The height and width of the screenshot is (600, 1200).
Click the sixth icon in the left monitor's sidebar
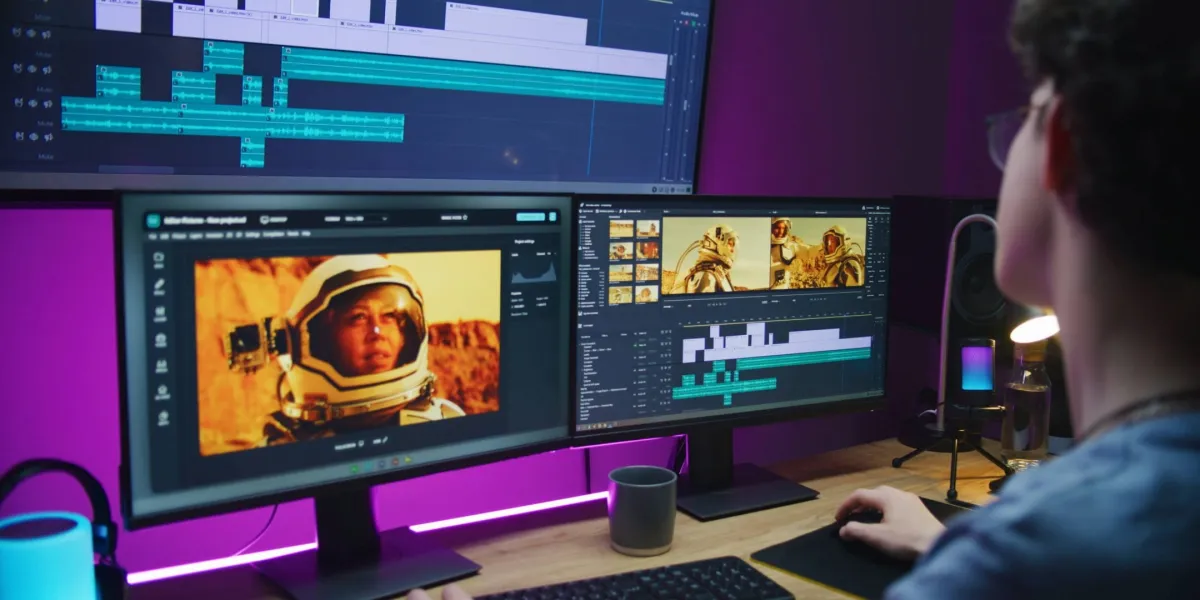coord(162,391)
